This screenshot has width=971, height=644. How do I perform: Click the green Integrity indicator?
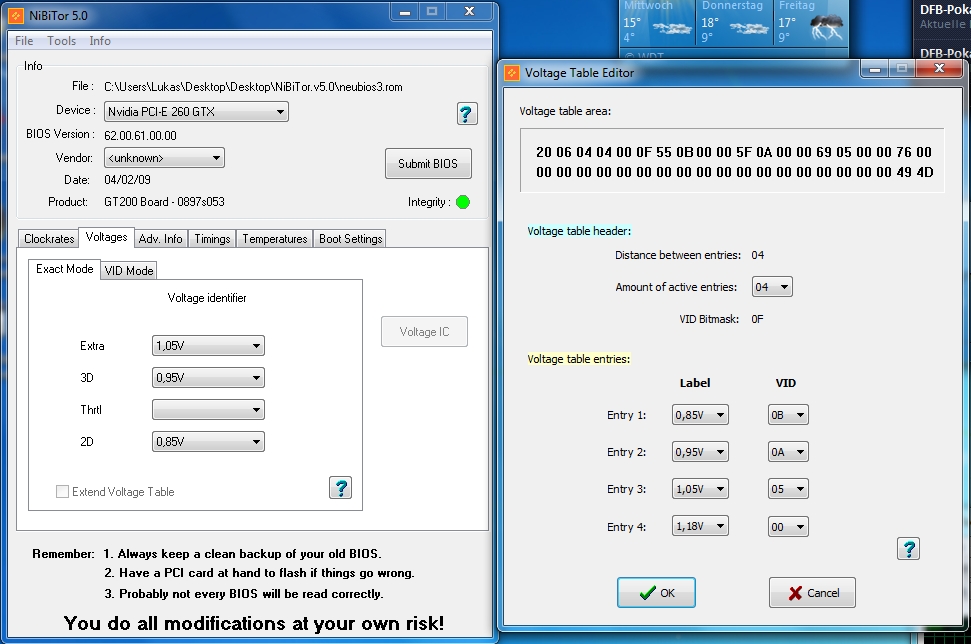point(463,202)
